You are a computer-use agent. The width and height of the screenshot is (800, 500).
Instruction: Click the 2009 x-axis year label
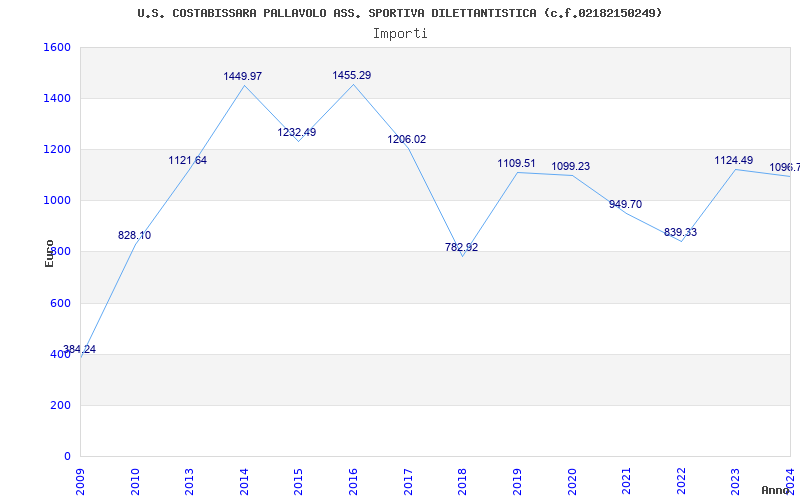tap(81, 481)
